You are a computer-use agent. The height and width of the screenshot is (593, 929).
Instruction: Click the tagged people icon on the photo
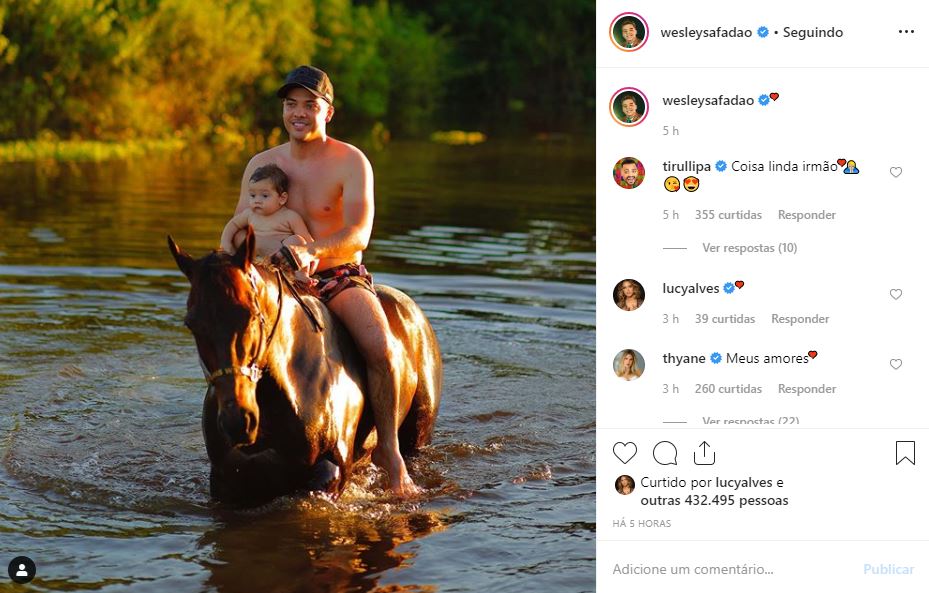coord(22,570)
